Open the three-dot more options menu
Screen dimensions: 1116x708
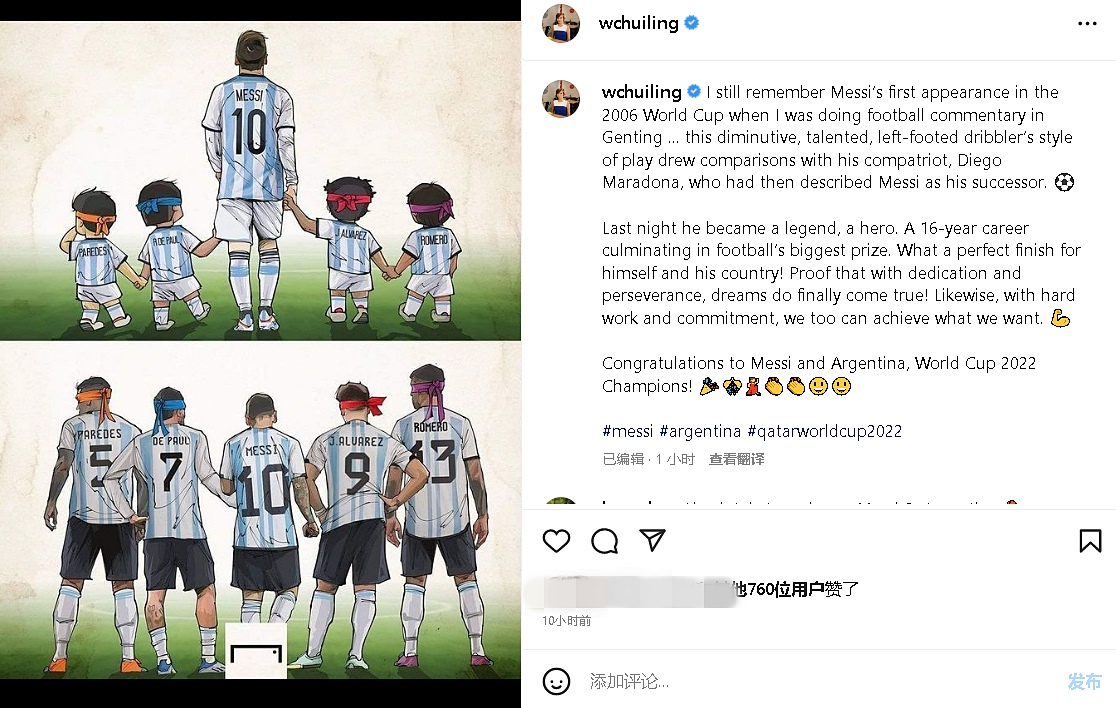[1087, 23]
